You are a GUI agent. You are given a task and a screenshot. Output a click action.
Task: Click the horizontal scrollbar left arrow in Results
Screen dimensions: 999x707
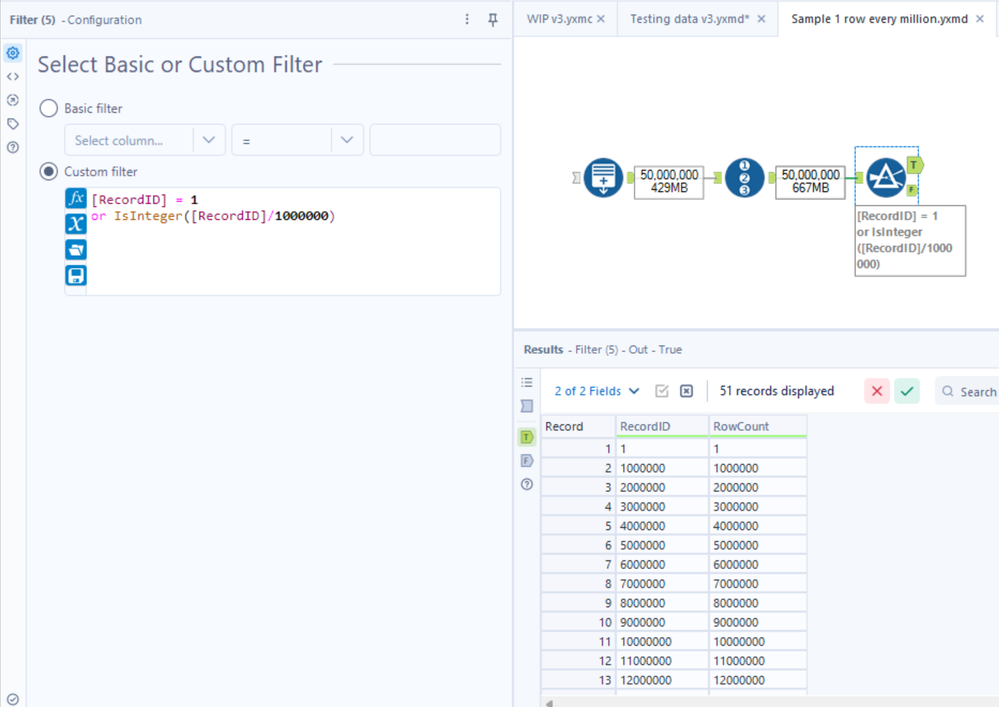[x=549, y=703]
